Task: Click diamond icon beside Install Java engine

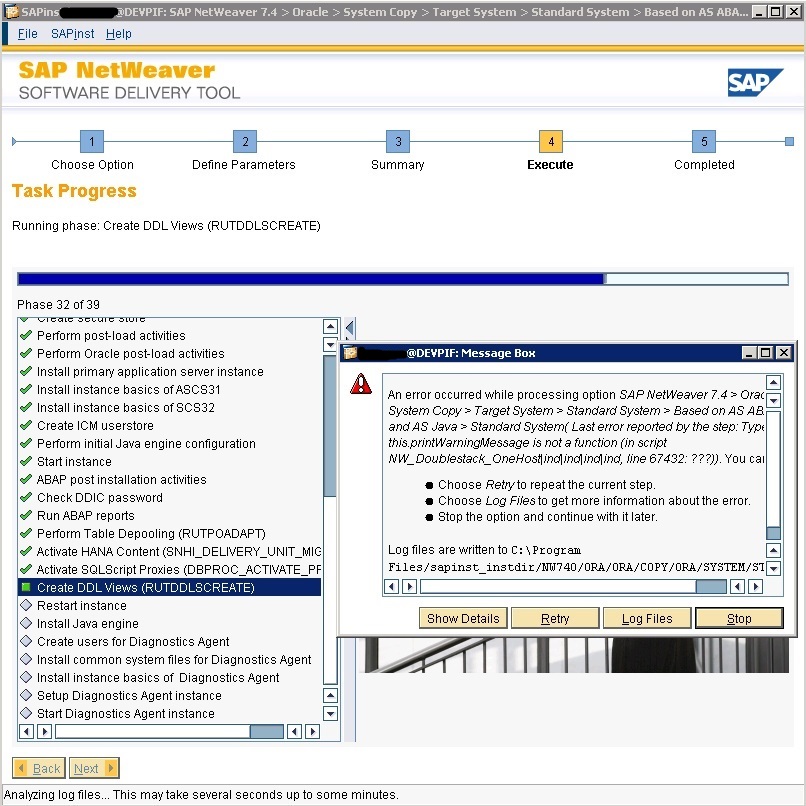Action: (26, 623)
